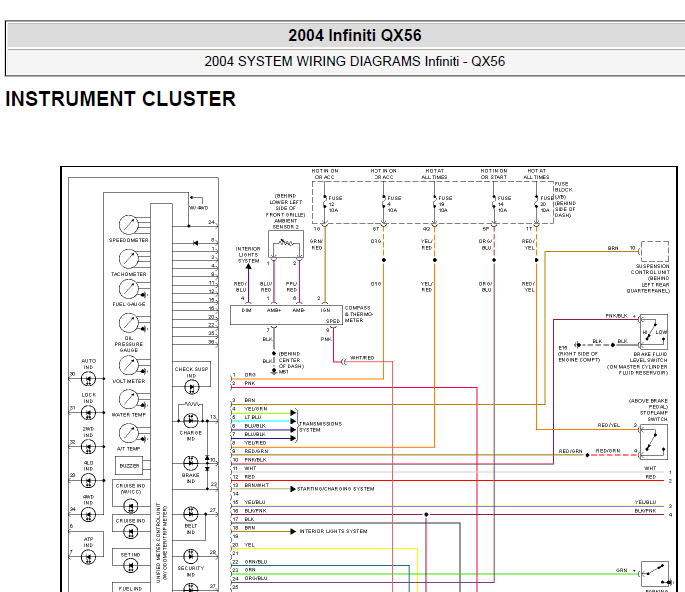Click the Stoplamp Switch symbol
Image resolution: width=685 pixels, height=592 pixels.
click(654, 442)
